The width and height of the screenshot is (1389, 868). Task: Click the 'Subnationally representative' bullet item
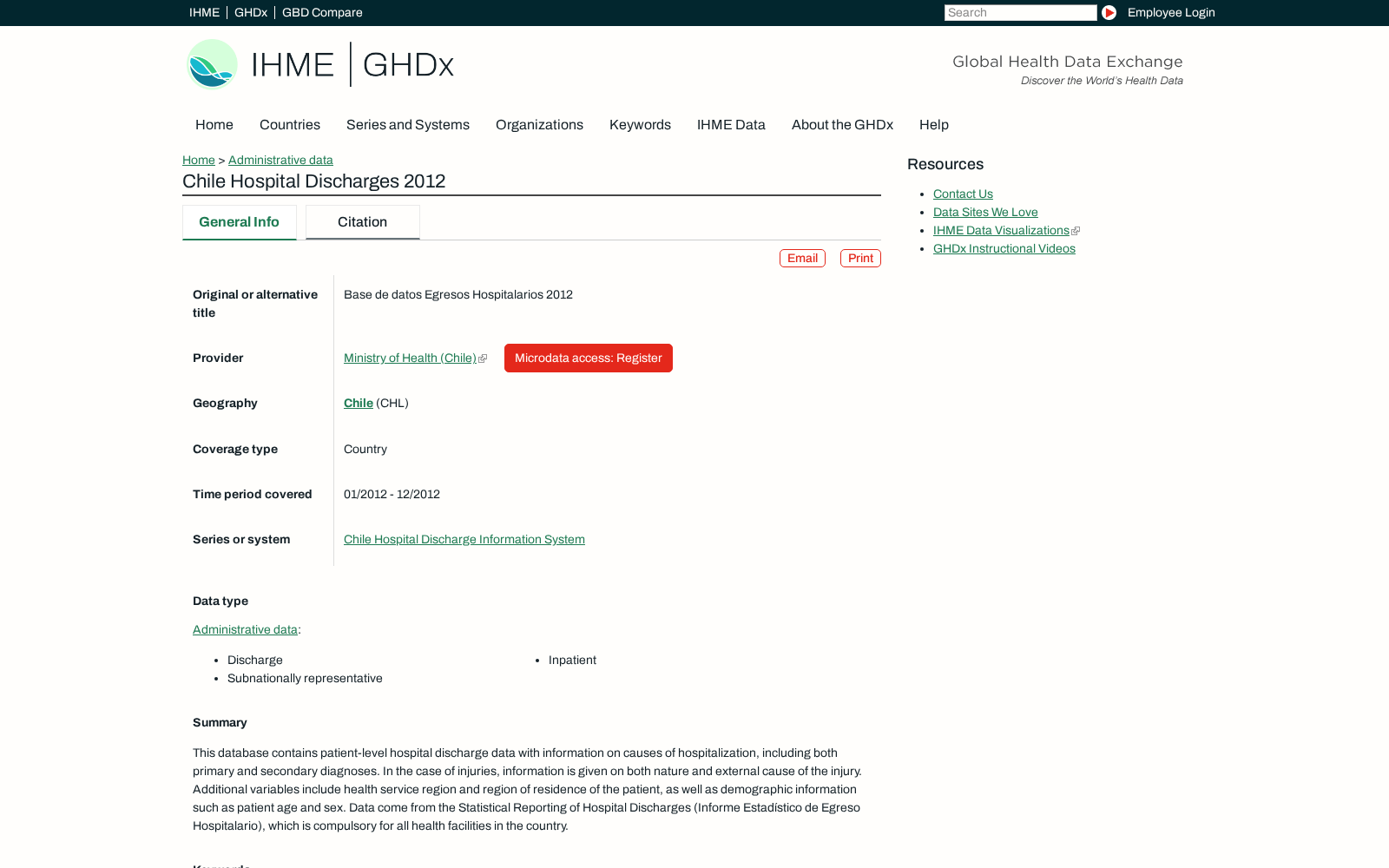tap(305, 679)
